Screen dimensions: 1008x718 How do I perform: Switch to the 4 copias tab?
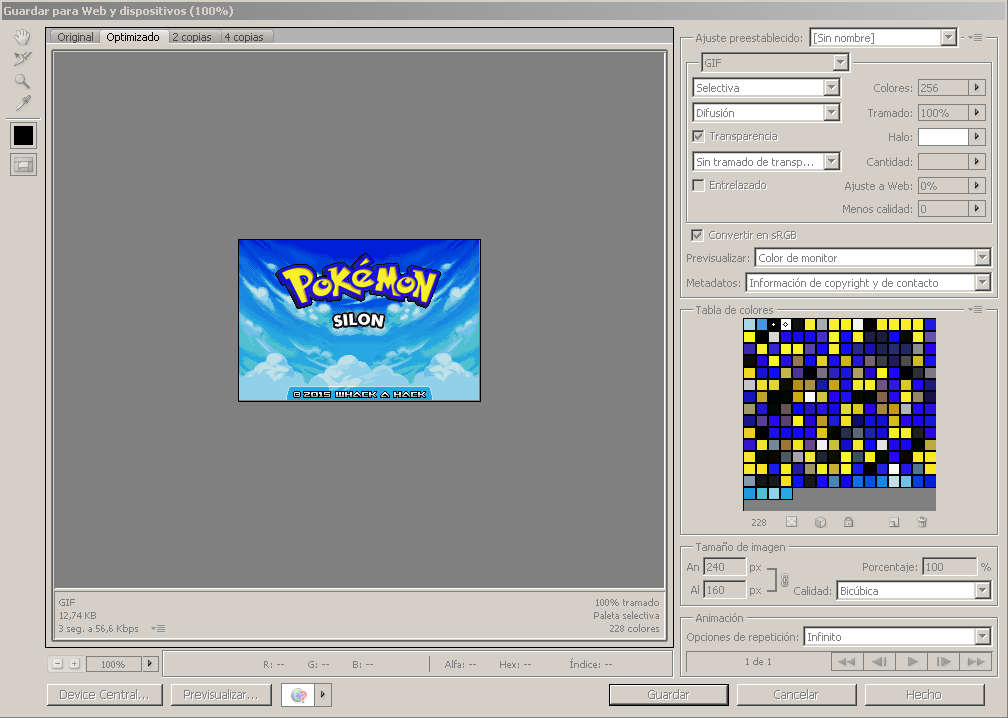click(x=244, y=37)
